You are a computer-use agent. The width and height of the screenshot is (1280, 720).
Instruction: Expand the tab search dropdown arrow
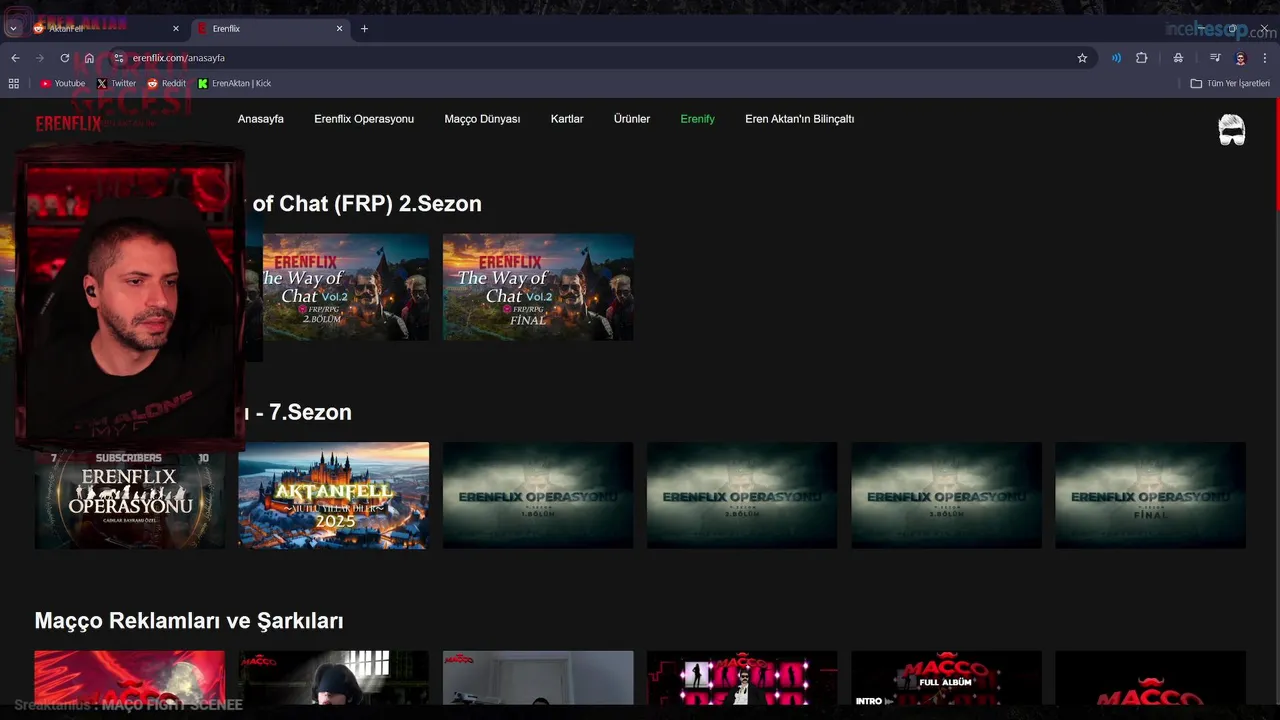point(13,29)
